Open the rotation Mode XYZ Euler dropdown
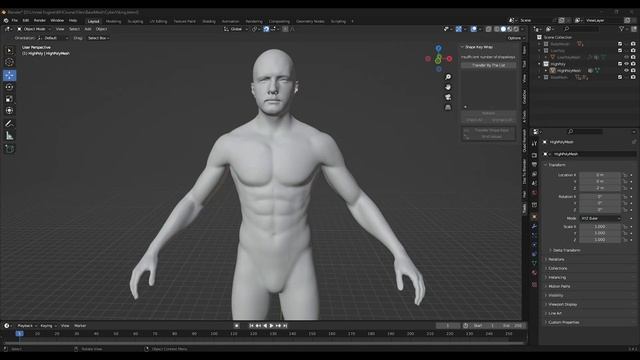This screenshot has width=640, height=360. [x=600, y=218]
